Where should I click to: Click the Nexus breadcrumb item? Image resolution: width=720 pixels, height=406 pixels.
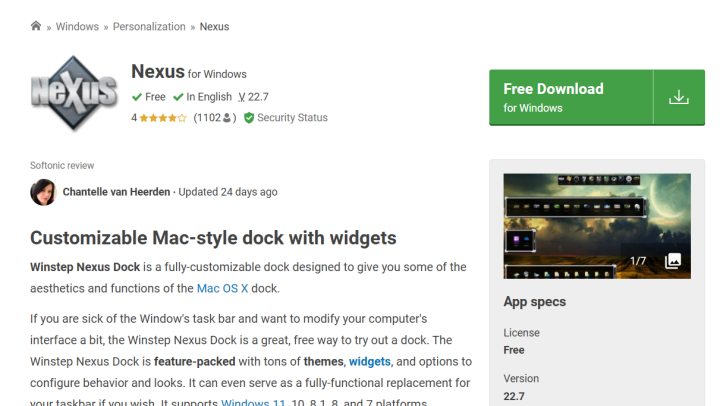(x=214, y=27)
